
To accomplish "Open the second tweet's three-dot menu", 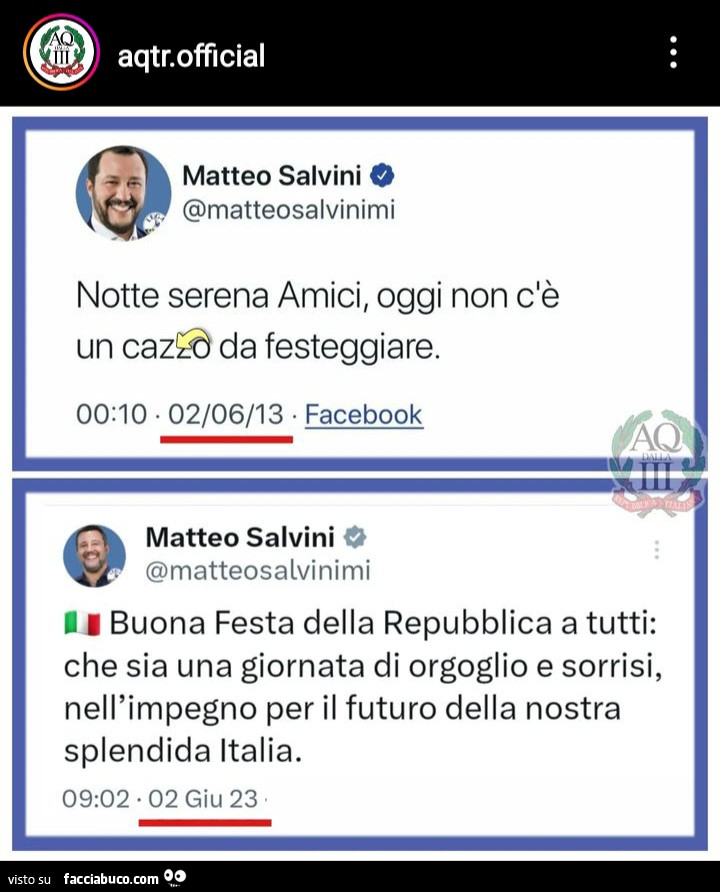I will coord(657,550).
